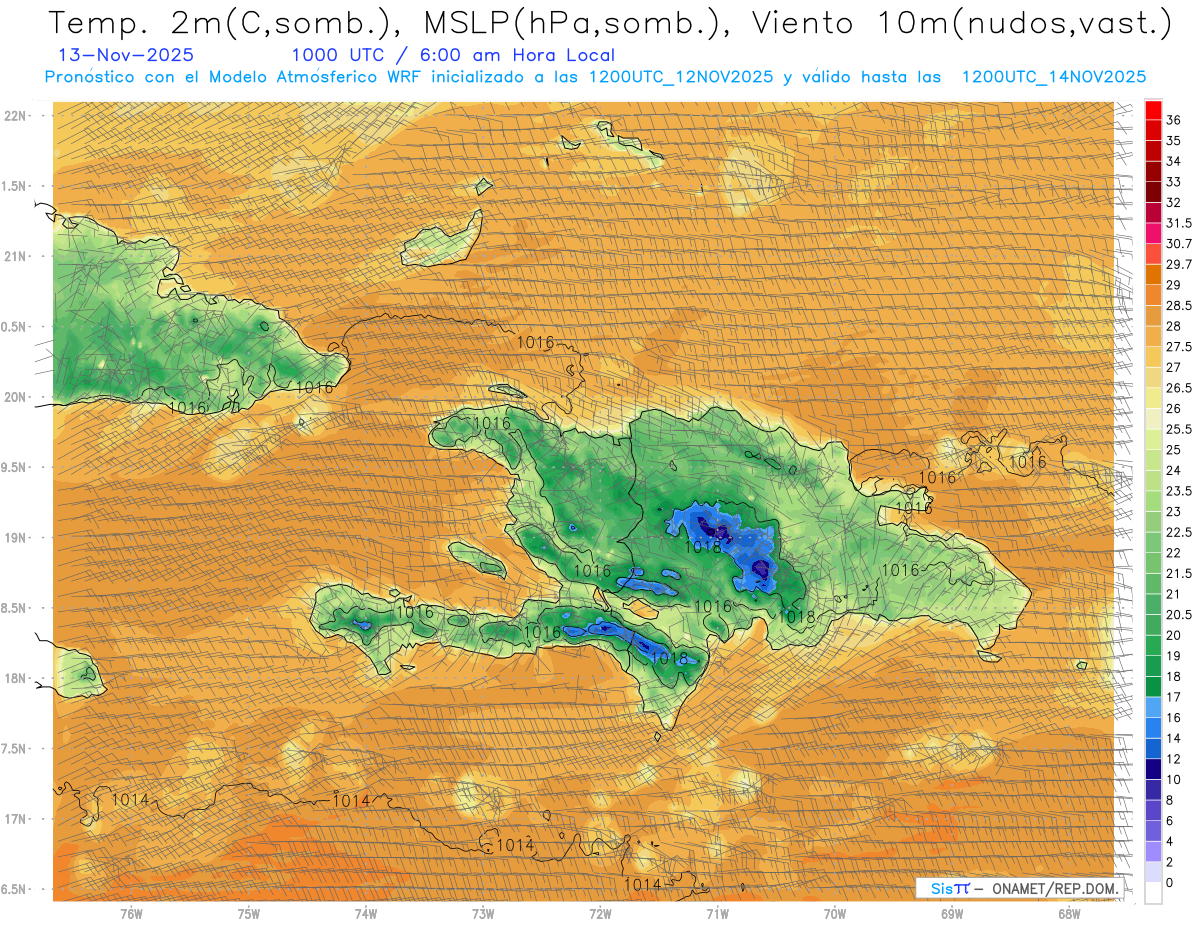
Task: Click the legend value 10
Action: [1174, 780]
